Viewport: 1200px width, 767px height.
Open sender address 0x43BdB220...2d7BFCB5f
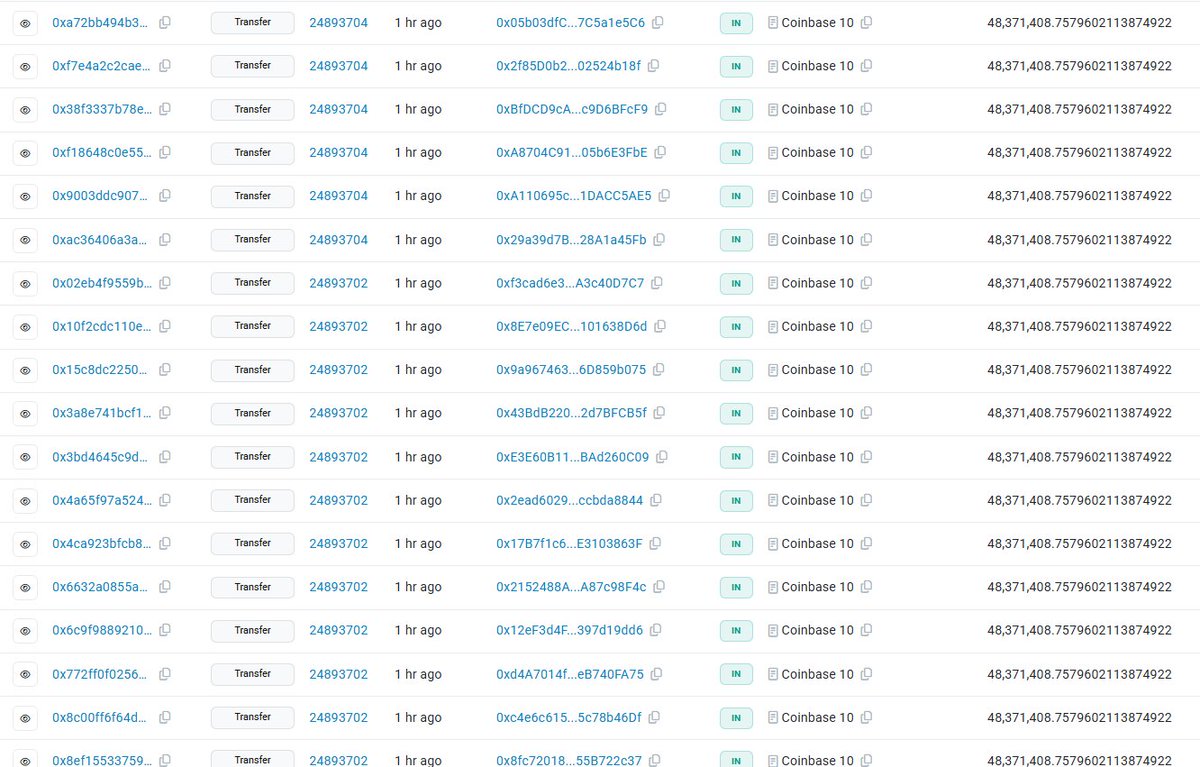click(571, 413)
